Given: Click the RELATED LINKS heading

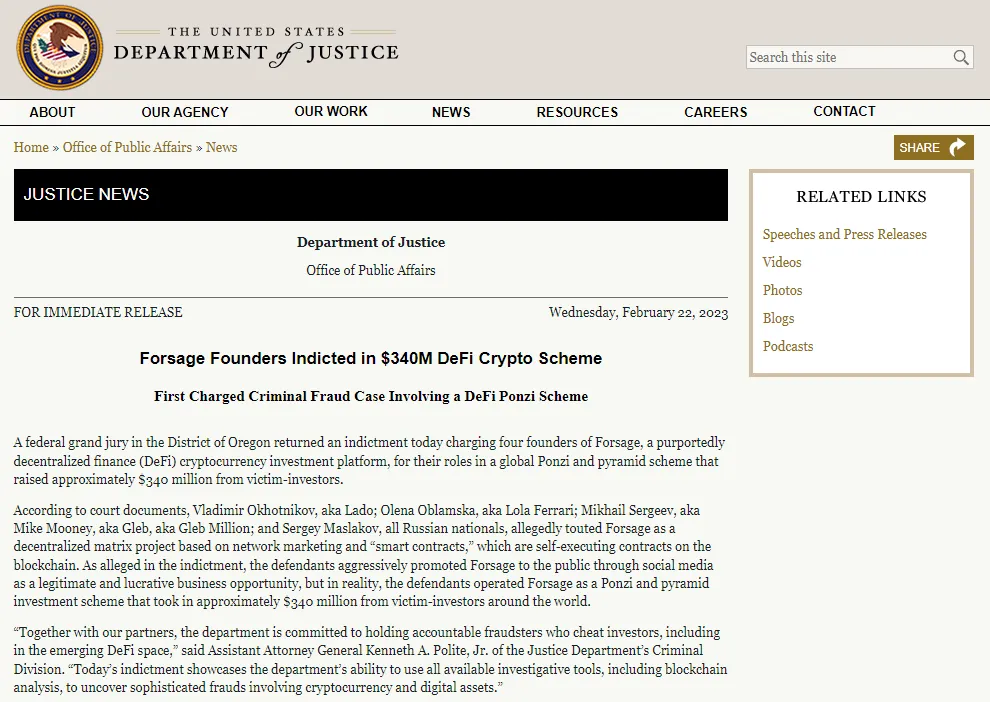Looking at the screenshot, I should pos(861,196).
